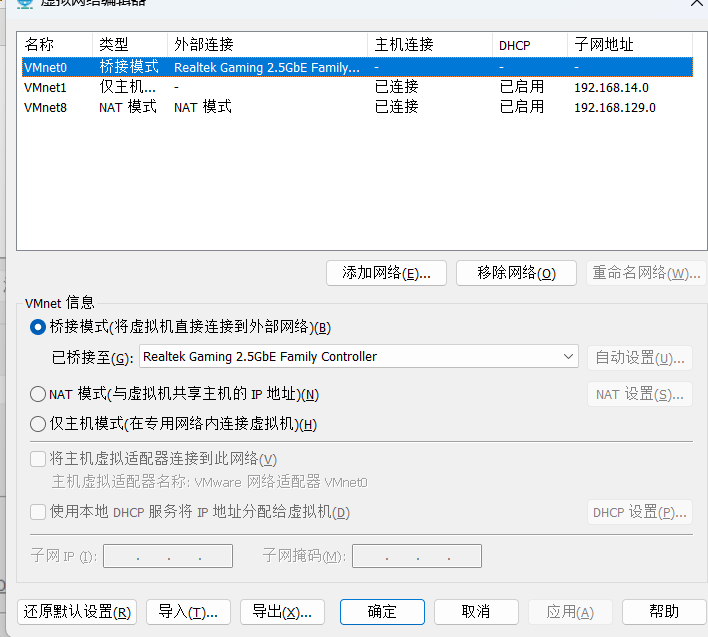Select the VMnet0 bridged network row

[357, 67]
